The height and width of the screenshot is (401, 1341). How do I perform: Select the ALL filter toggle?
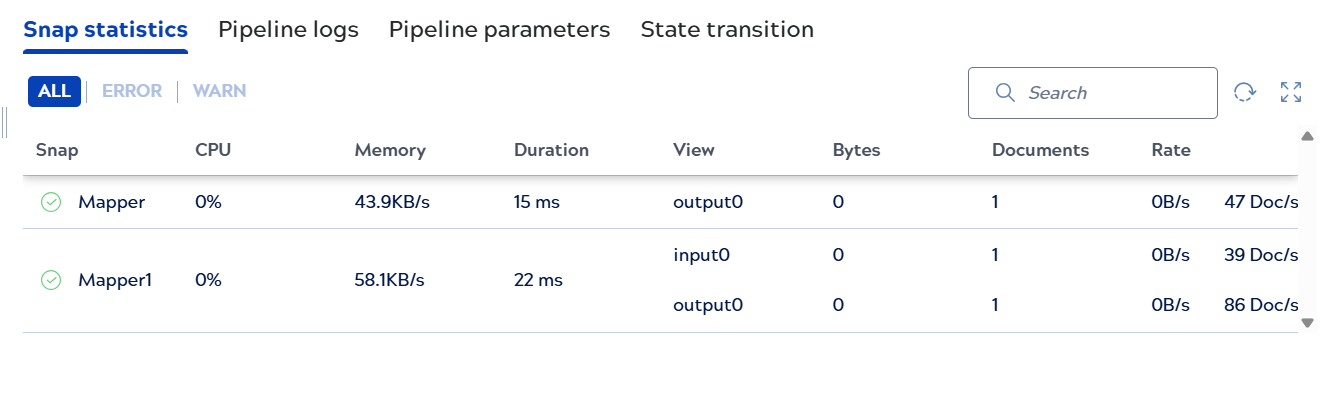(x=54, y=91)
